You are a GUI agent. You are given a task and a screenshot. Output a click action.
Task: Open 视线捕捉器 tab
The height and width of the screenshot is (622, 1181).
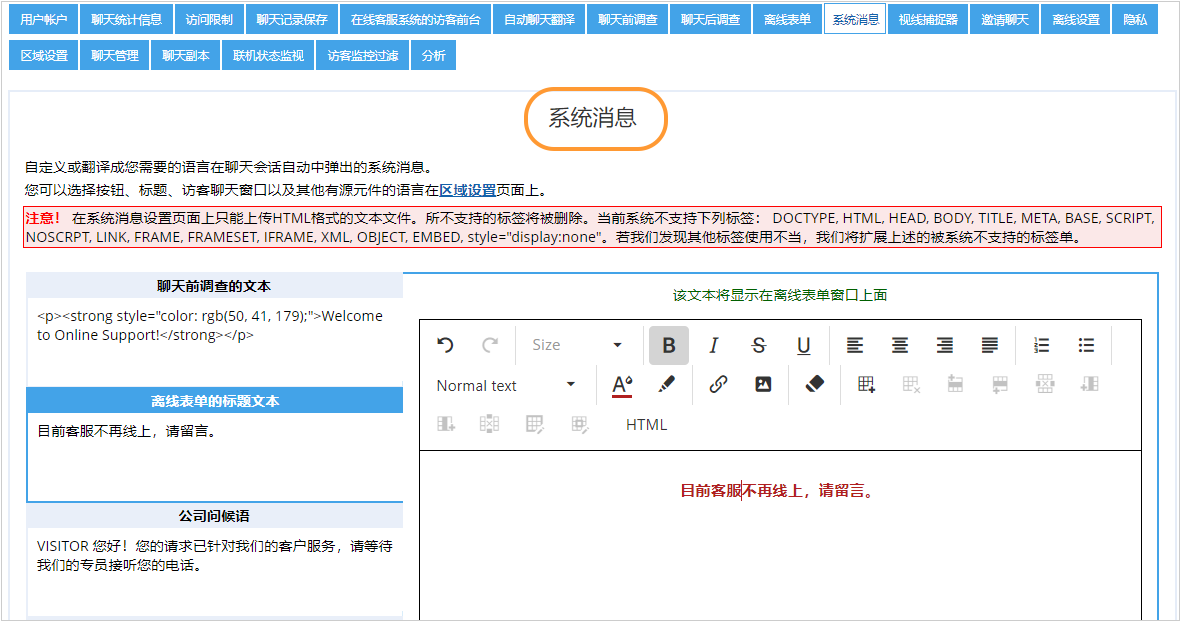click(x=928, y=20)
